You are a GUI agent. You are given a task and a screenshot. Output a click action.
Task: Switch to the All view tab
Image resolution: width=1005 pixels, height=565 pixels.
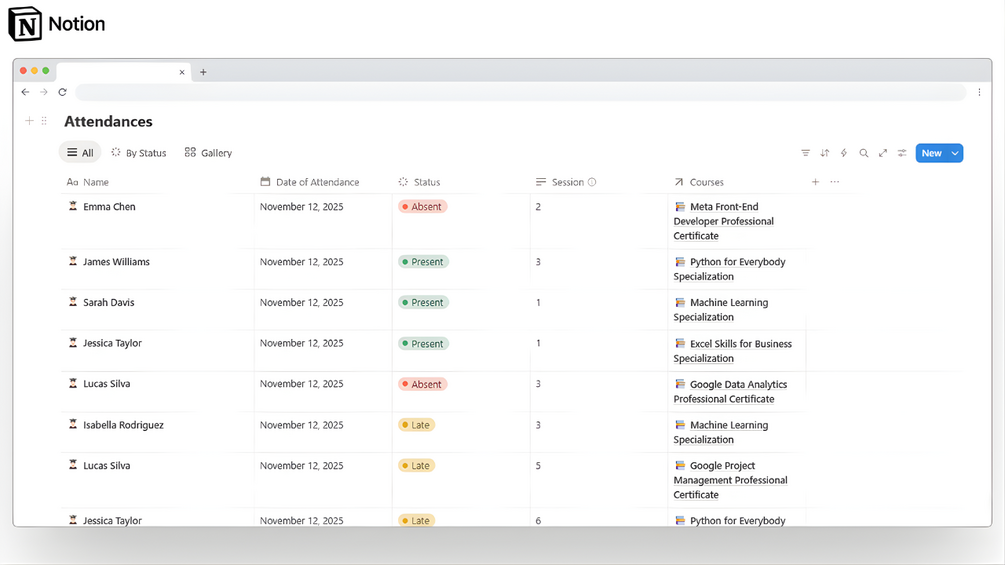80,152
